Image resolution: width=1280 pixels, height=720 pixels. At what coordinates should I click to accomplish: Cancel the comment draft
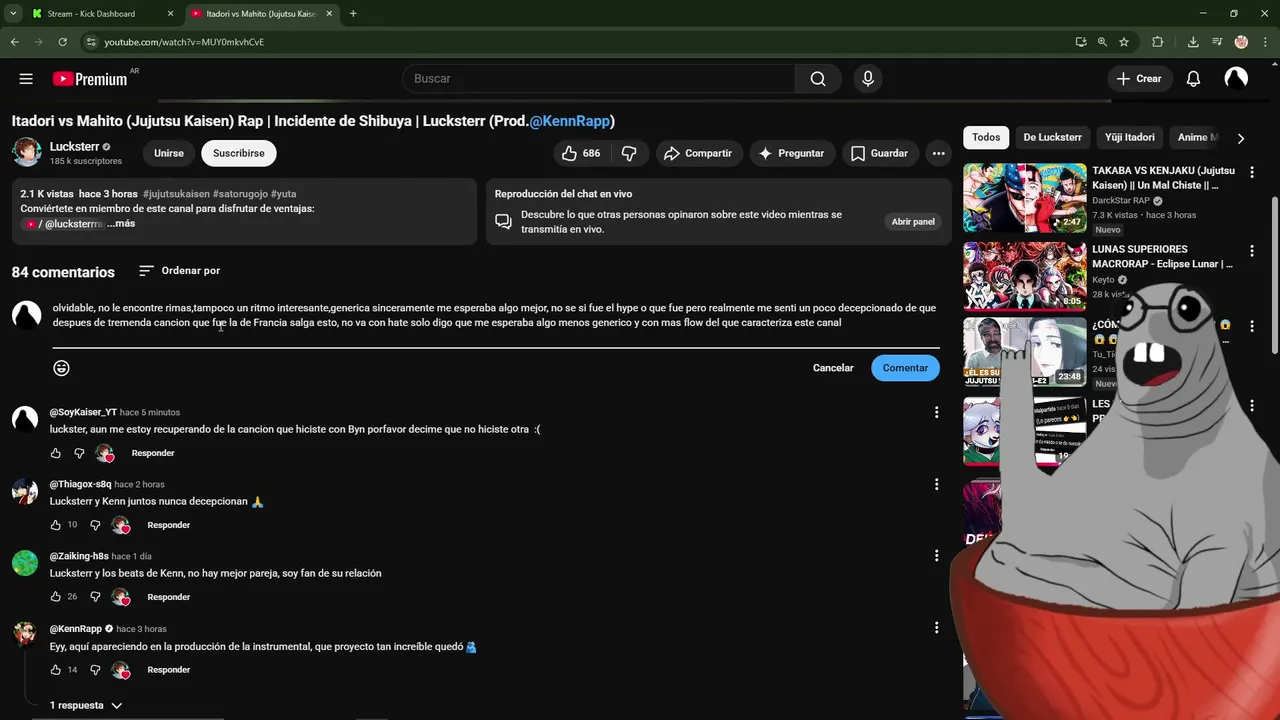tap(833, 368)
